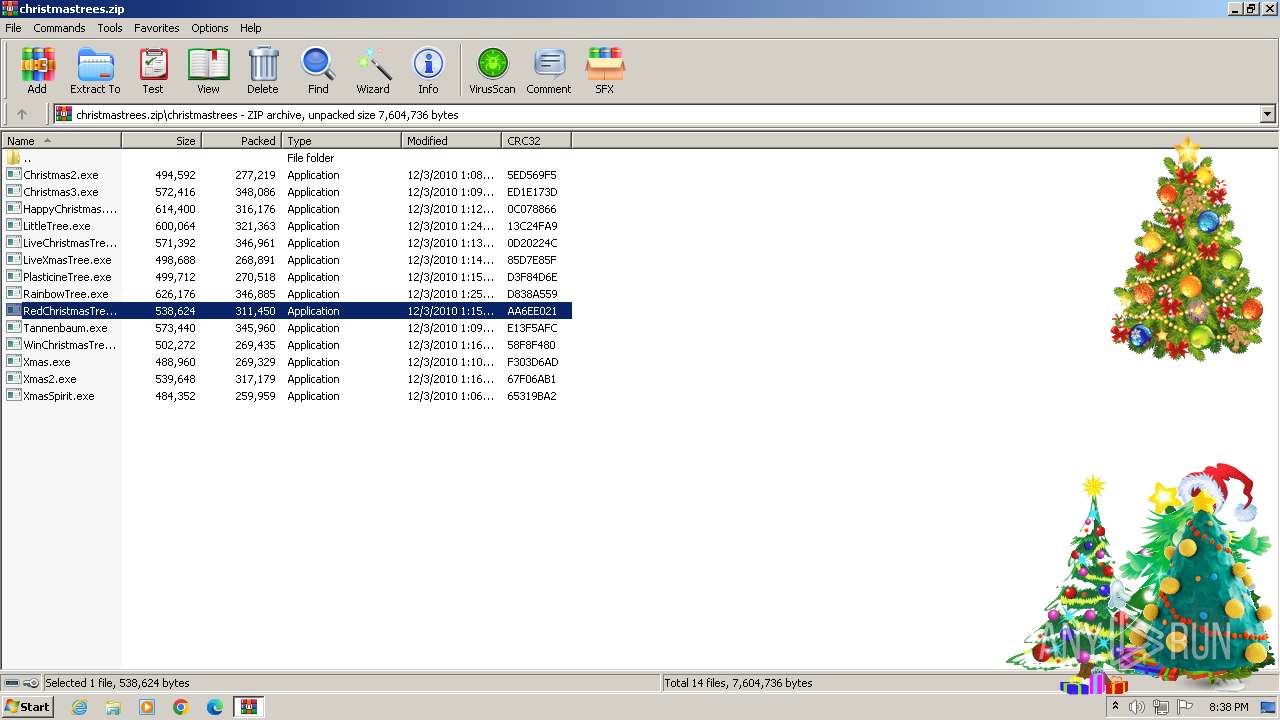This screenshot has width=1280, height=720.
Task: Click the show desktop button
Action: tap(1268, 707)
